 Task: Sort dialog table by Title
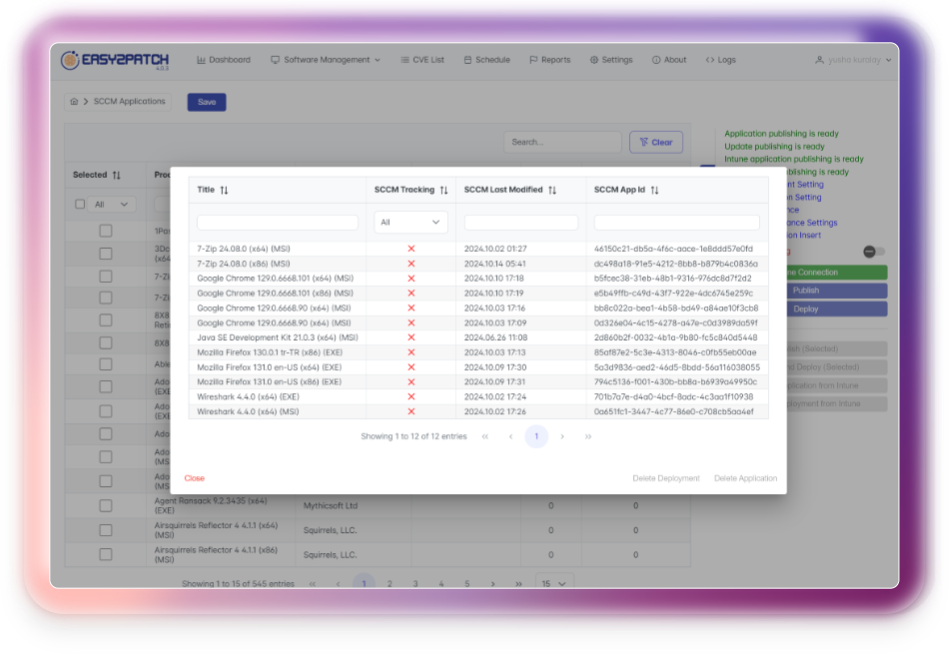[224, 190]
